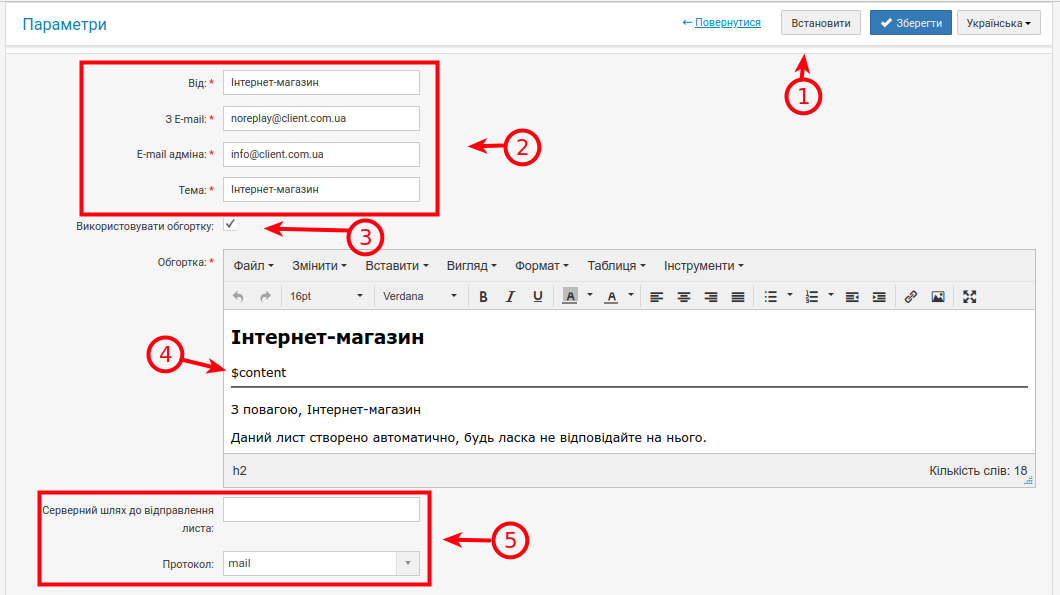Open the Вставити menu
1060x595 pixels.
click(397, 266)
